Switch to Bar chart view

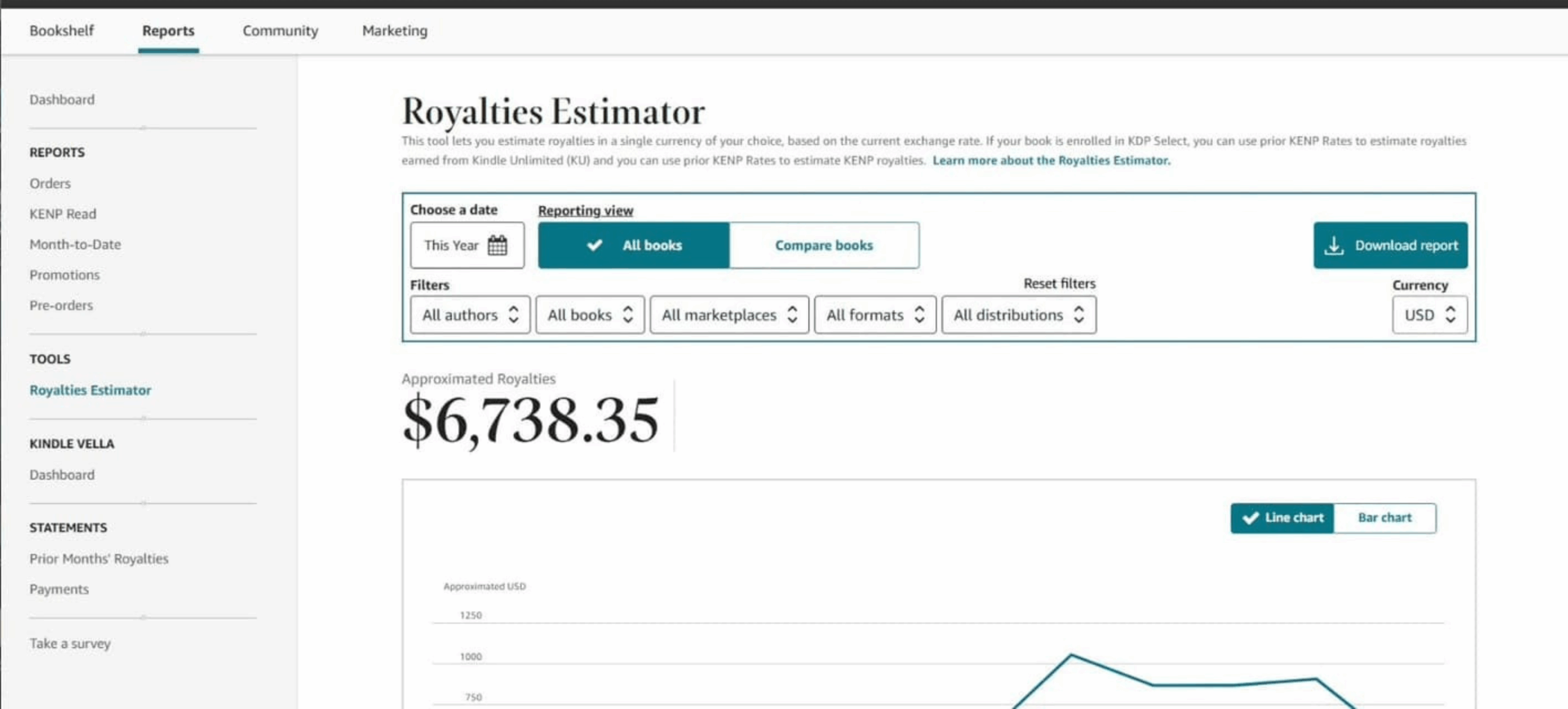click(x=1384, y=518)
